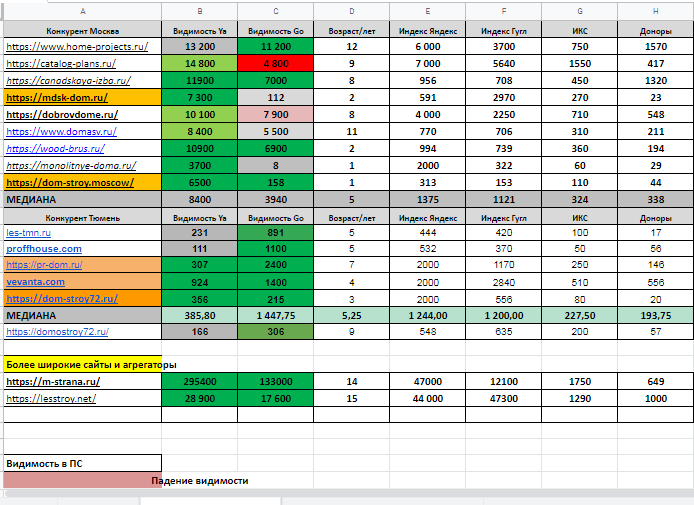Select the cell with value 11 200
694x505 pixels.
pos(276,46)
